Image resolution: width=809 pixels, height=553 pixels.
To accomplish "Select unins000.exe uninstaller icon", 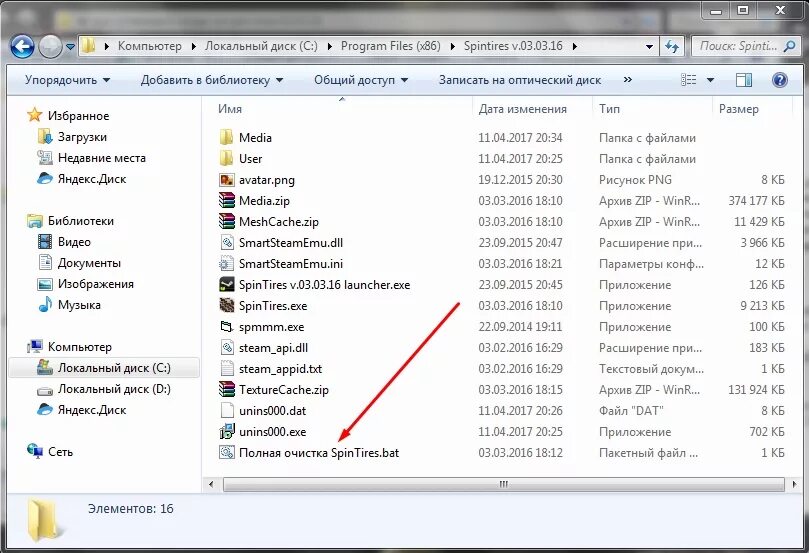I will click(226, 432).
